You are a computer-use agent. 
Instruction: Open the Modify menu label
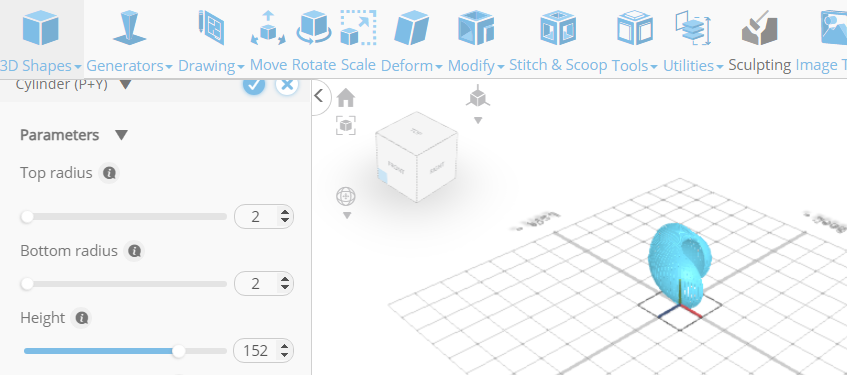click(x=476, y=66)
